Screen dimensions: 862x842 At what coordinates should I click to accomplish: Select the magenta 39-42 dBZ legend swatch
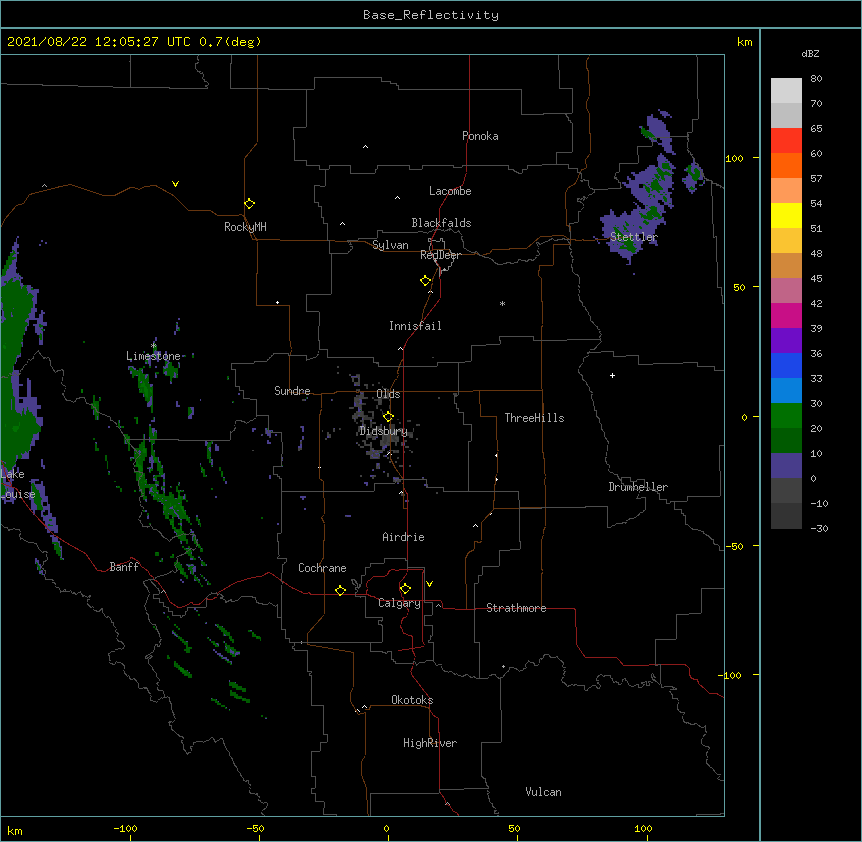point(786,315)
